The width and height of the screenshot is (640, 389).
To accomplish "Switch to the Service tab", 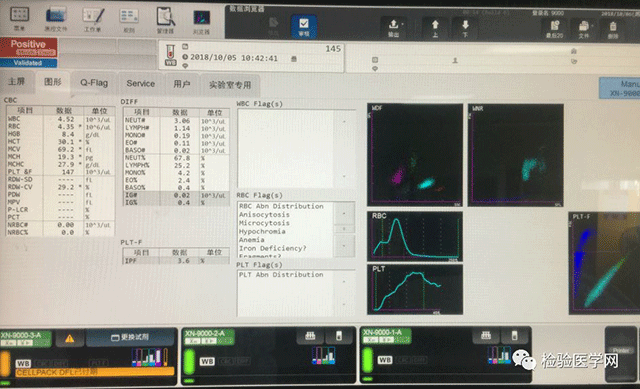I will (x=140, y=84).
